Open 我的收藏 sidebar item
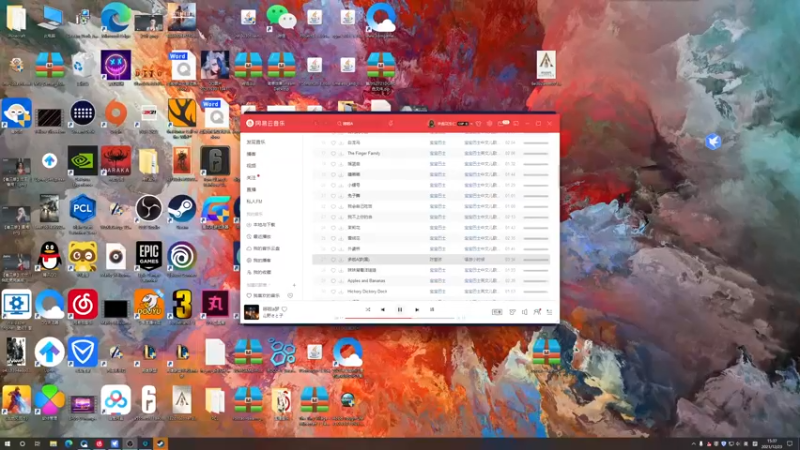The image size is (800, 450). click(x=259, y=272)
